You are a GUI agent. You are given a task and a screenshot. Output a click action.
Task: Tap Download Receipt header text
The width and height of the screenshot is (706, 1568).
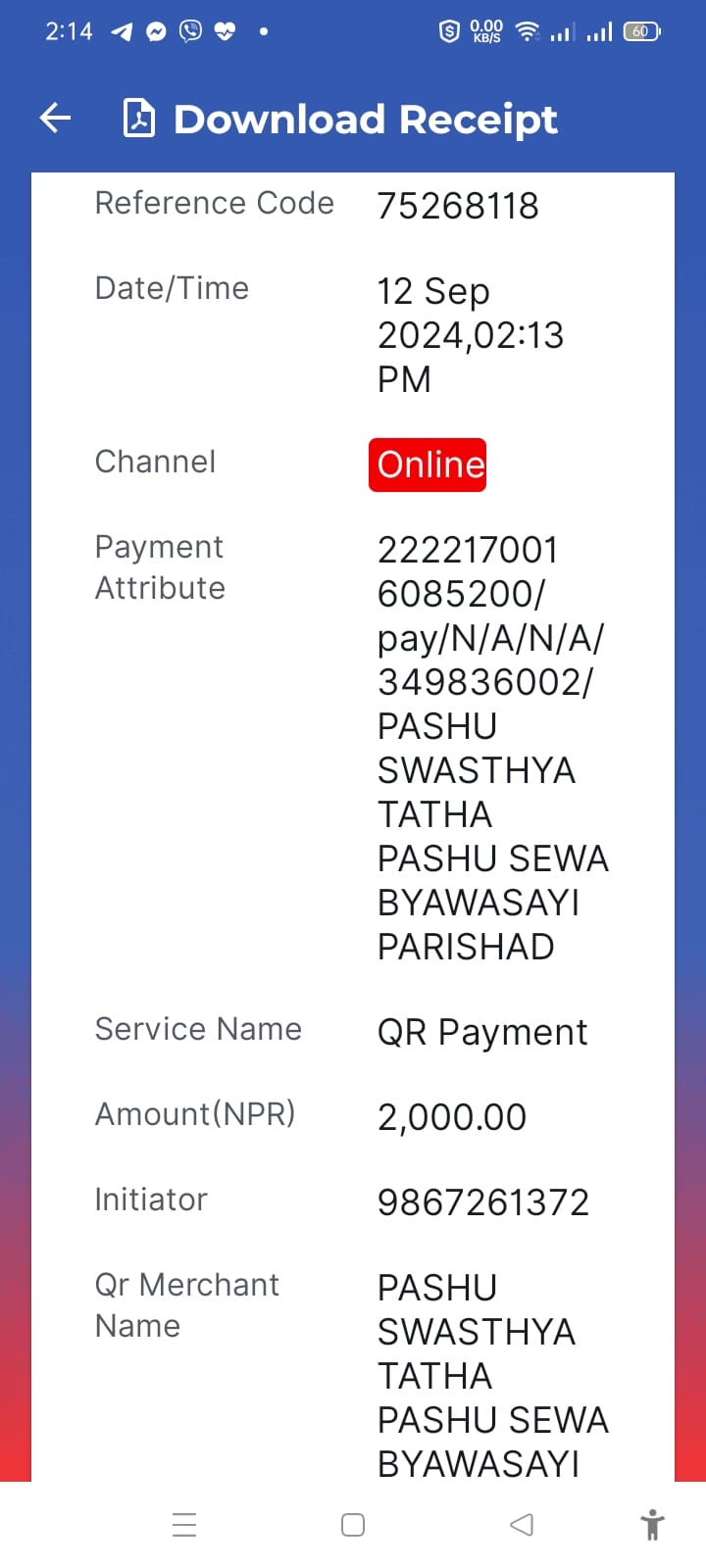365,120
